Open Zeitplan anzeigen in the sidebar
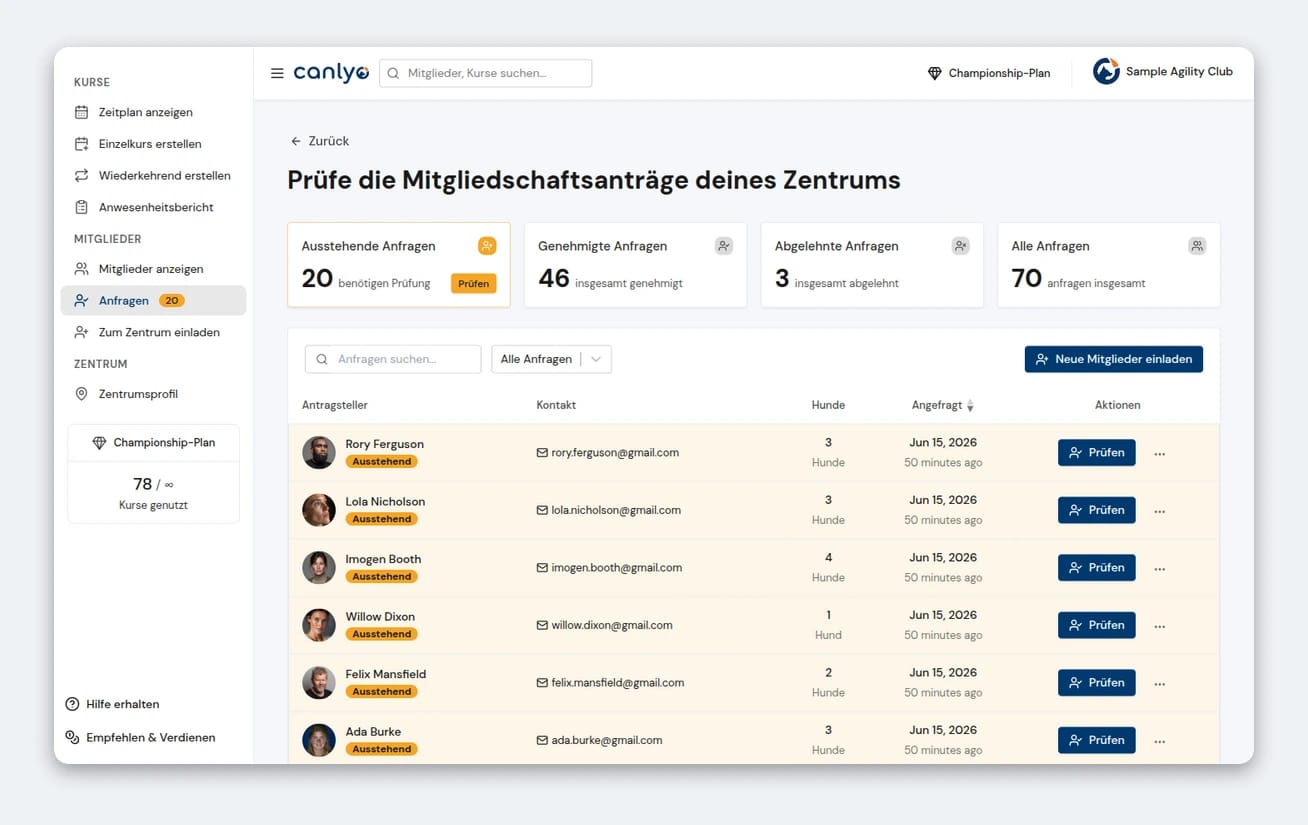 coord(153,112)
